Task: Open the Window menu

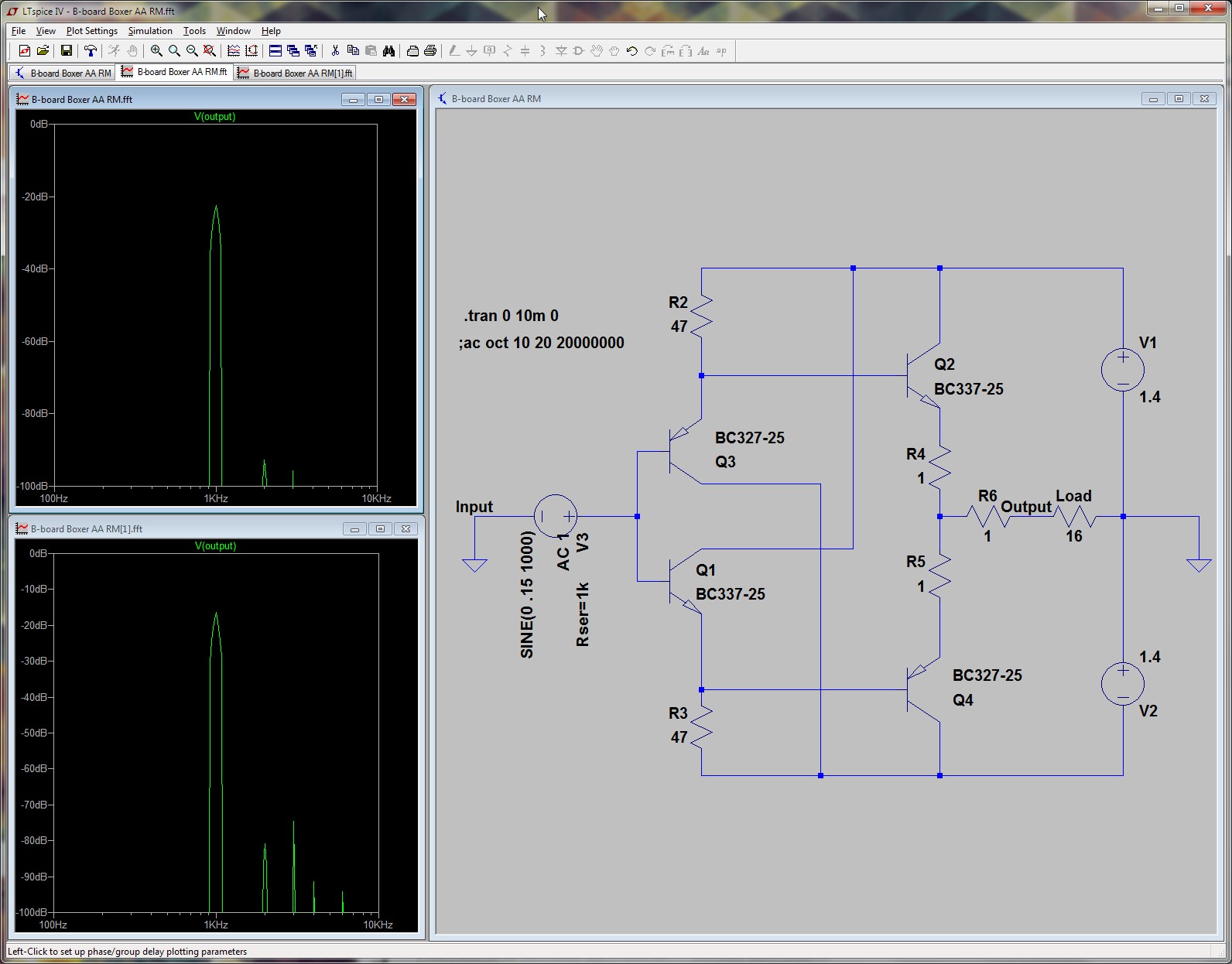Action: 233,31
